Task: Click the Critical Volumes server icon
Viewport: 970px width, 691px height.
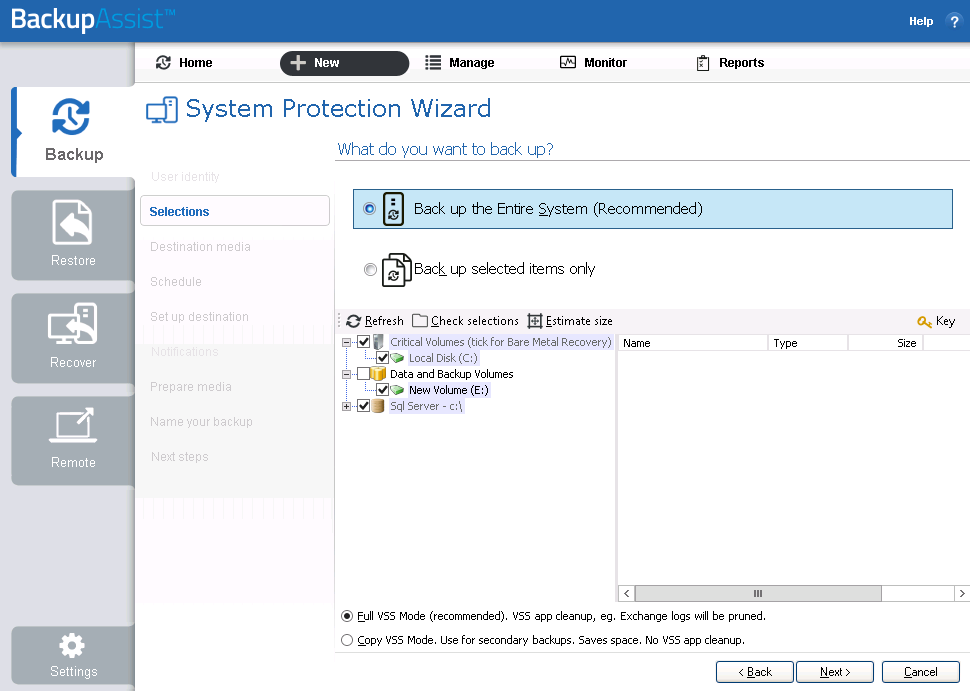Action: pos(379,341)
